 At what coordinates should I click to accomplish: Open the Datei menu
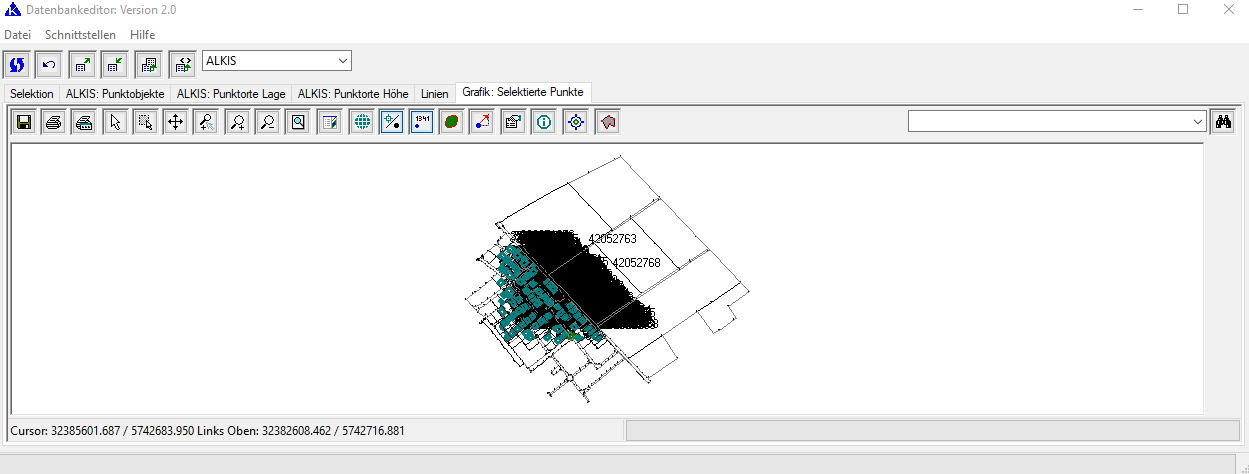[18, 35]
